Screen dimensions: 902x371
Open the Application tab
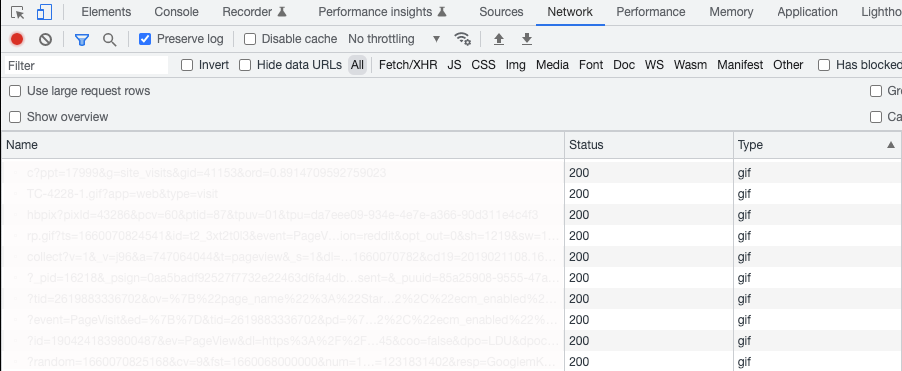pos(807,12)
